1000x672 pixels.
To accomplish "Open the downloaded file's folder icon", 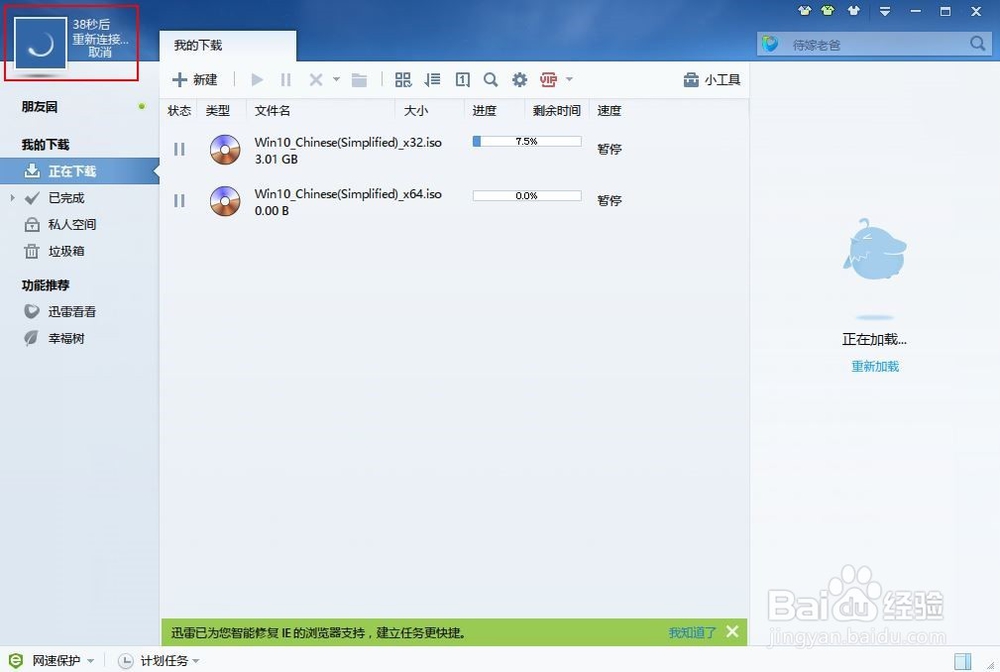I will tap(359, 79).
